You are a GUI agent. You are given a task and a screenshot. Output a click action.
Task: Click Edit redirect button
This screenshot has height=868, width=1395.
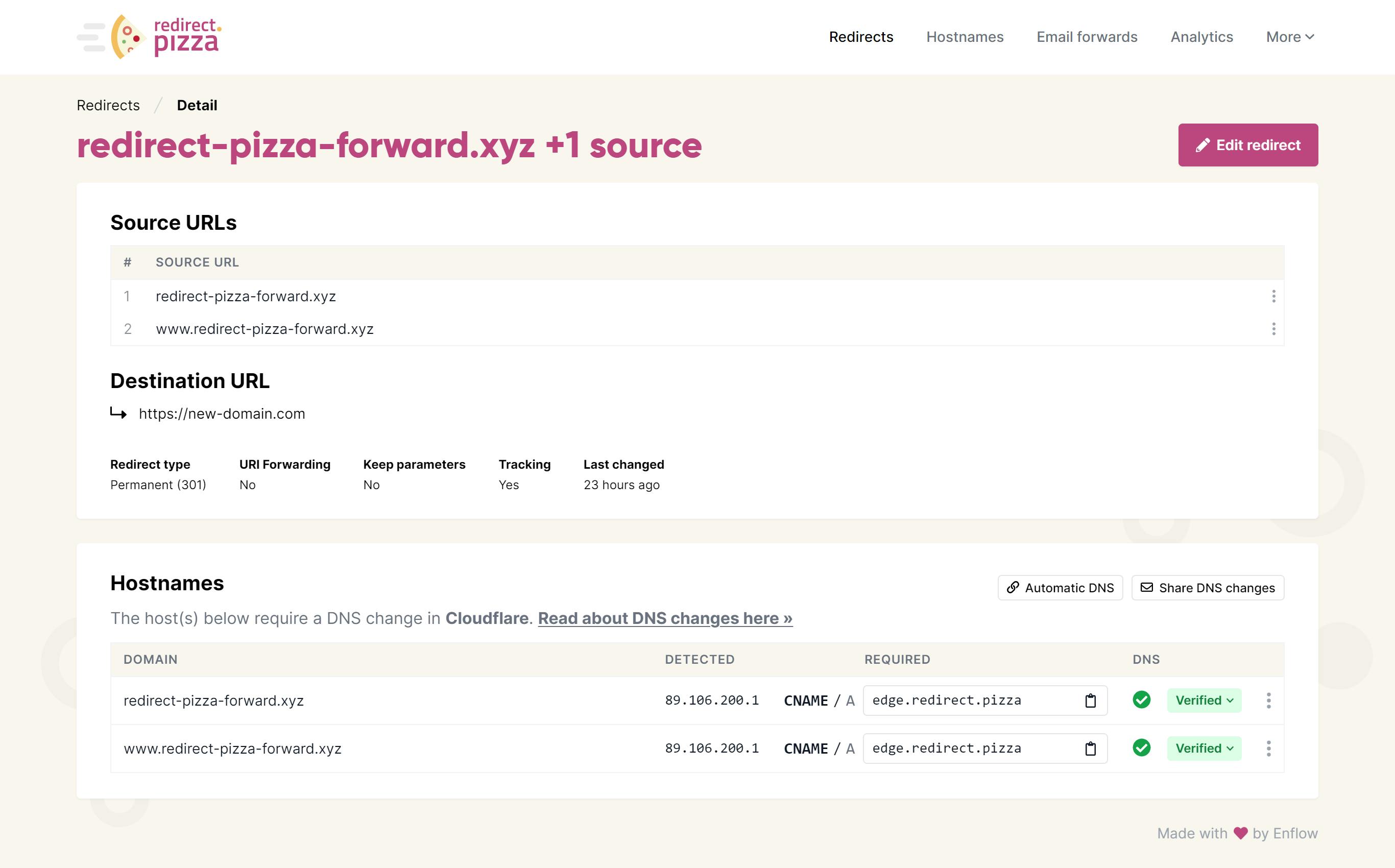(x=1247, y=145)
